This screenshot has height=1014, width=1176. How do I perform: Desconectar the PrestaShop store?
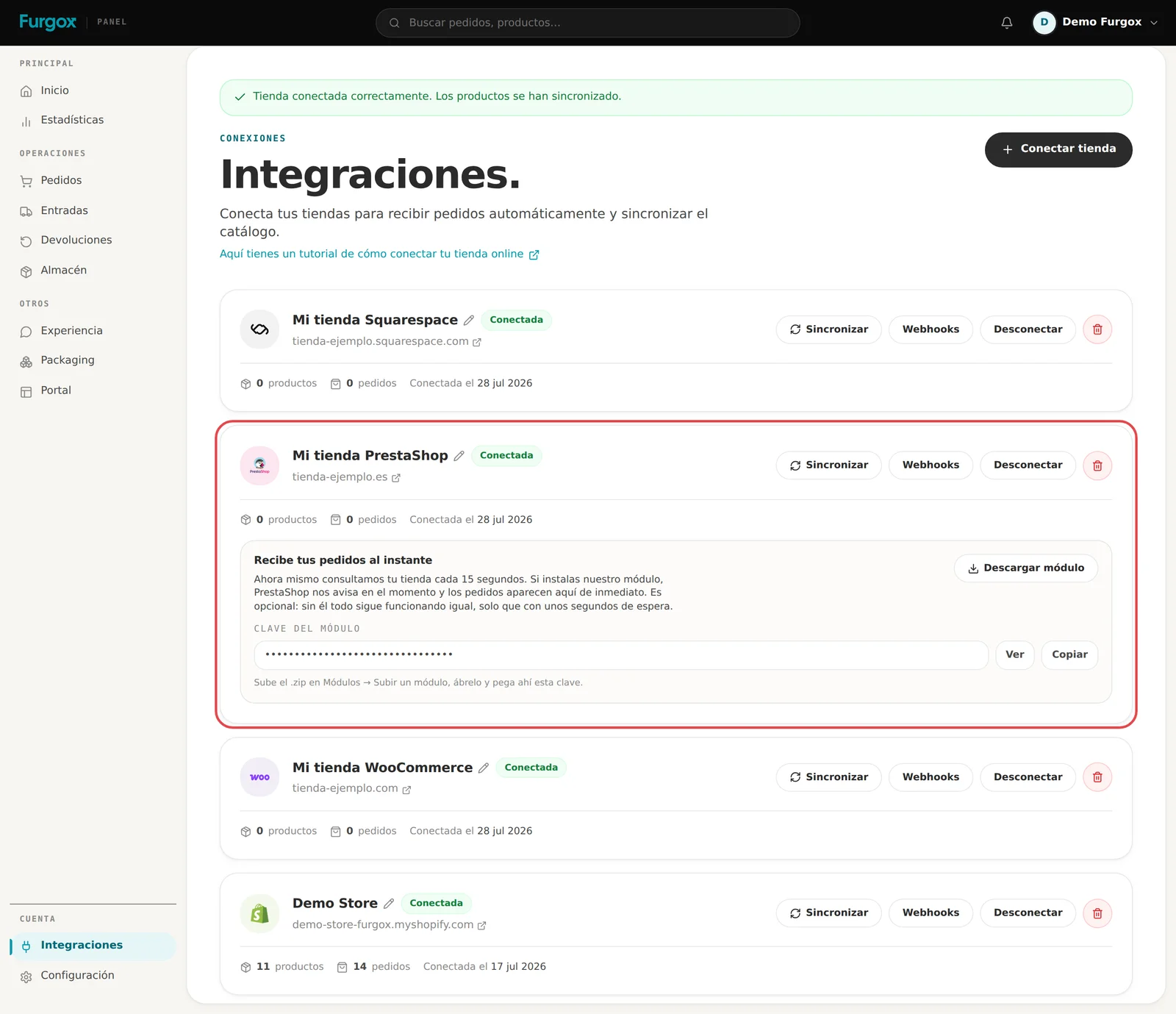point(1028,465)
